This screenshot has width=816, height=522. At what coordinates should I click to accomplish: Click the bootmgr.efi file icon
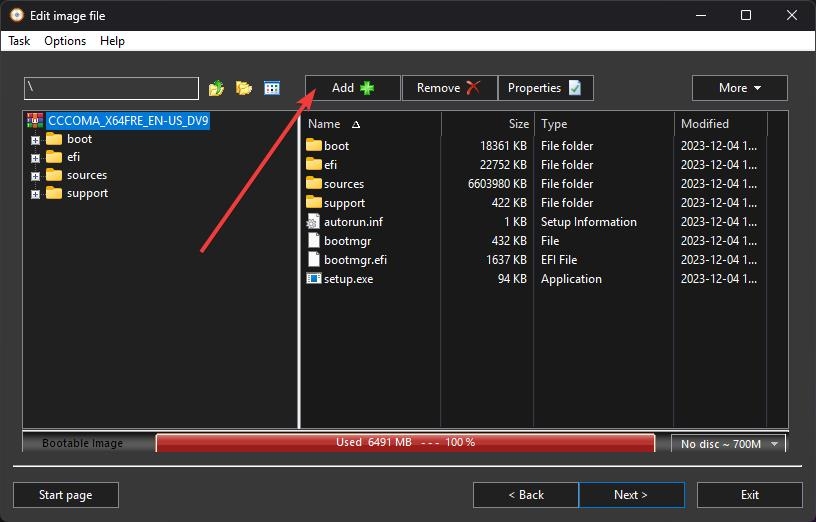313,260
